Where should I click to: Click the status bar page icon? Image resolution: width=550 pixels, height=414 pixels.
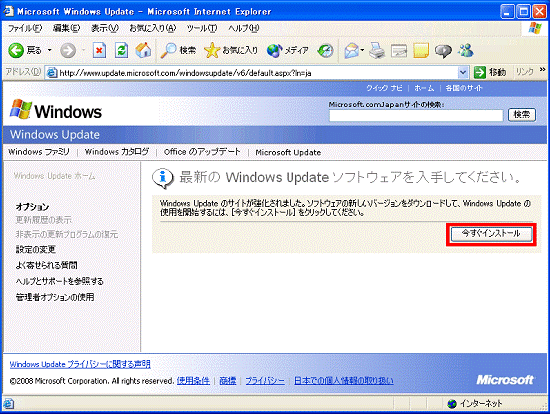click(x=8, y=404)
